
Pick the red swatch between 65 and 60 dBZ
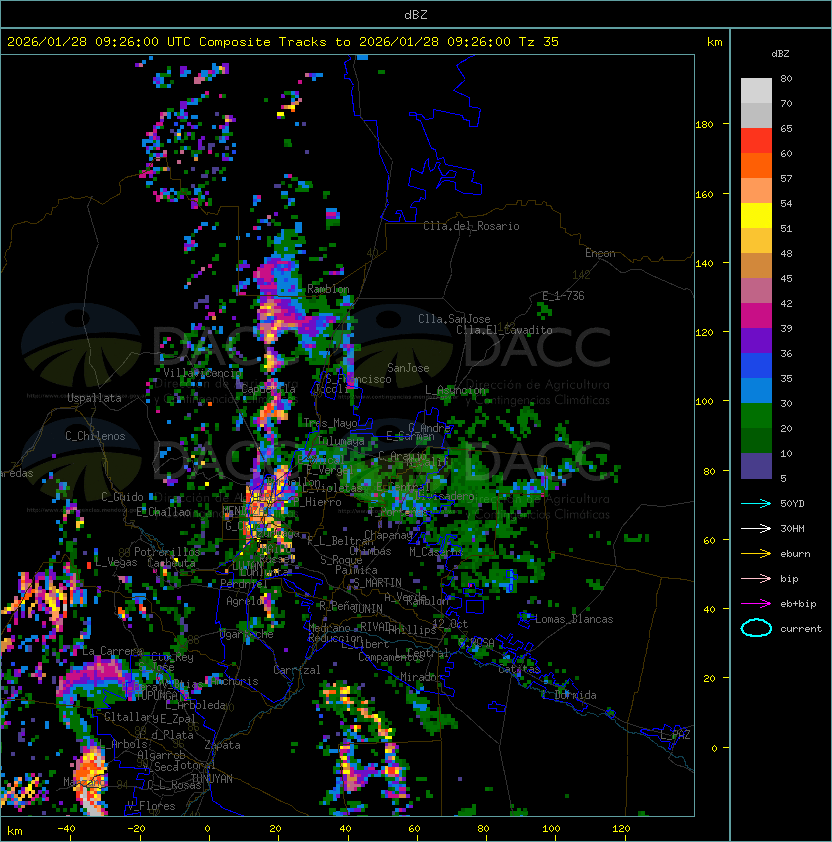(x=756, y=141)
